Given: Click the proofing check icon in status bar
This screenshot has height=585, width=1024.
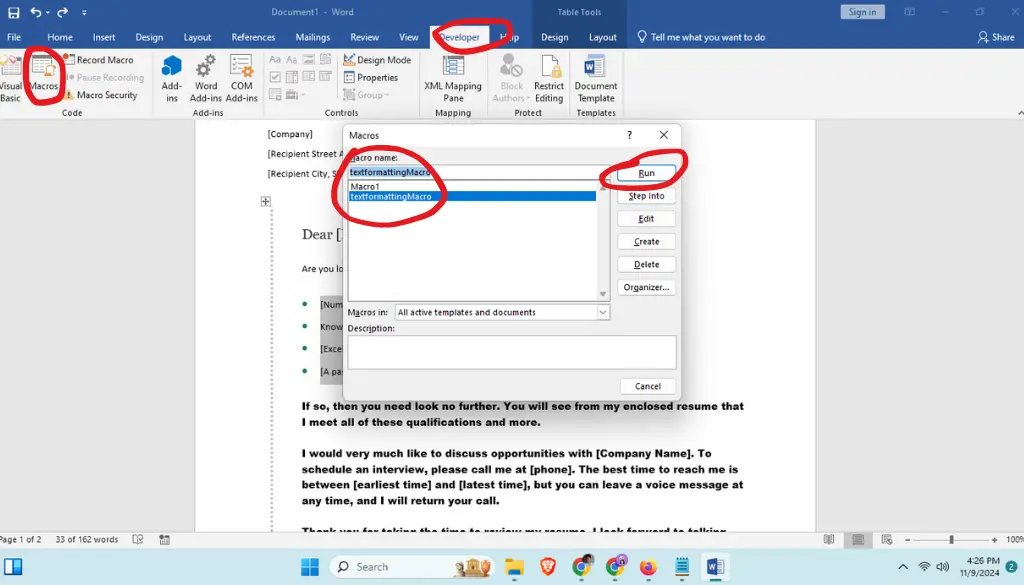Looking at the screenshot, I should 138,539.
